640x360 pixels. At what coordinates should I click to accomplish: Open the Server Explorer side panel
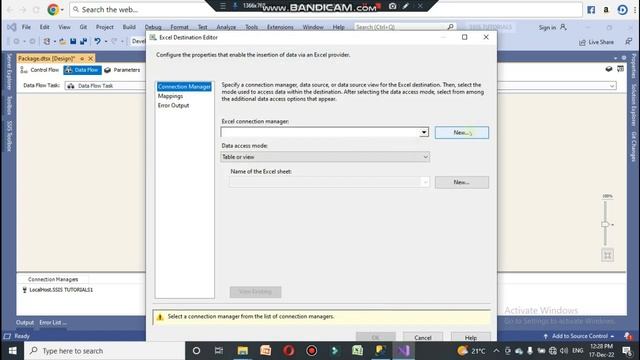[9, 72]
